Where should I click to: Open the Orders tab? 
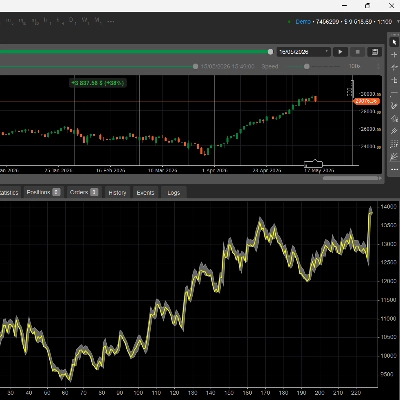(x=84, y=192)
